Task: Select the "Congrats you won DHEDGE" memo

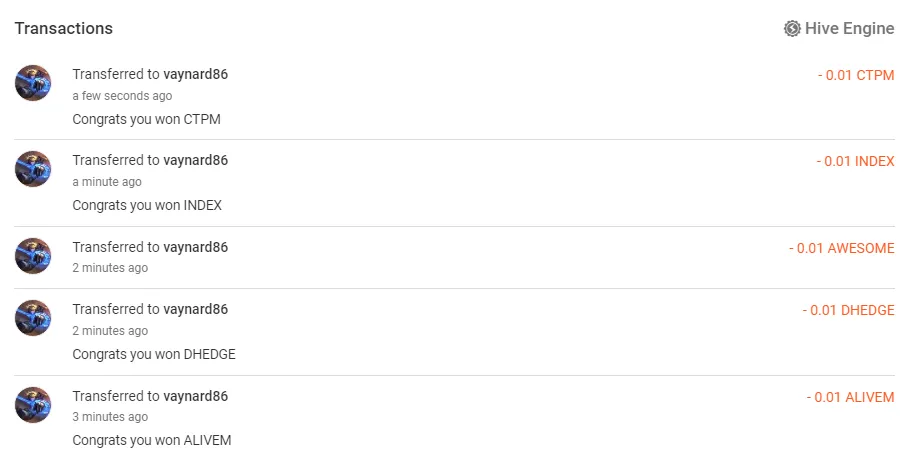Action: (154, 354)
